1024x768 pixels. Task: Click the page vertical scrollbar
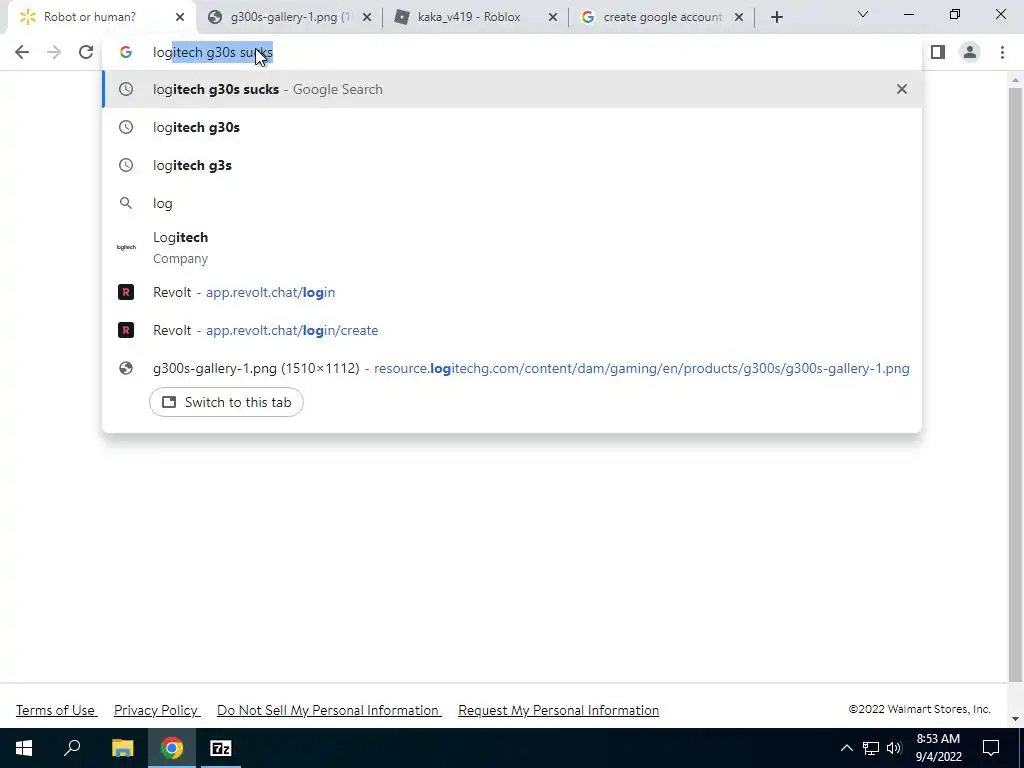1015,385
